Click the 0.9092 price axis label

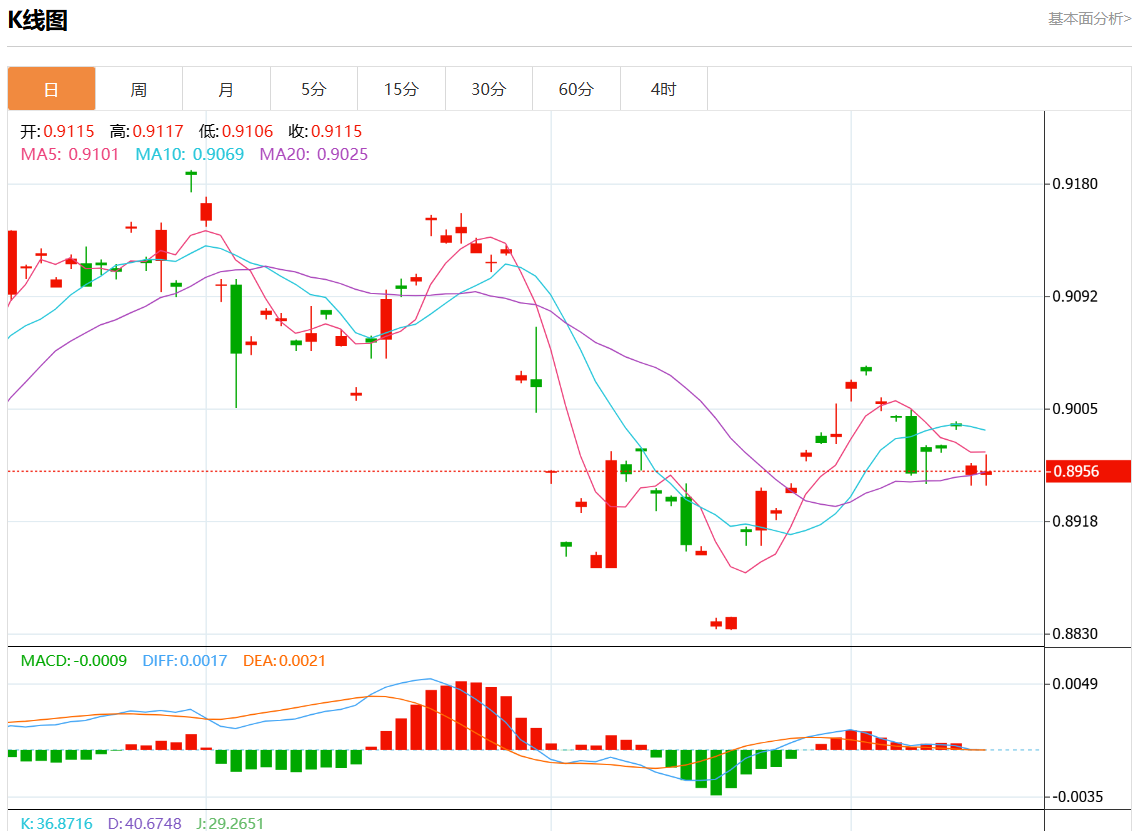click(x=1075, y=296)
